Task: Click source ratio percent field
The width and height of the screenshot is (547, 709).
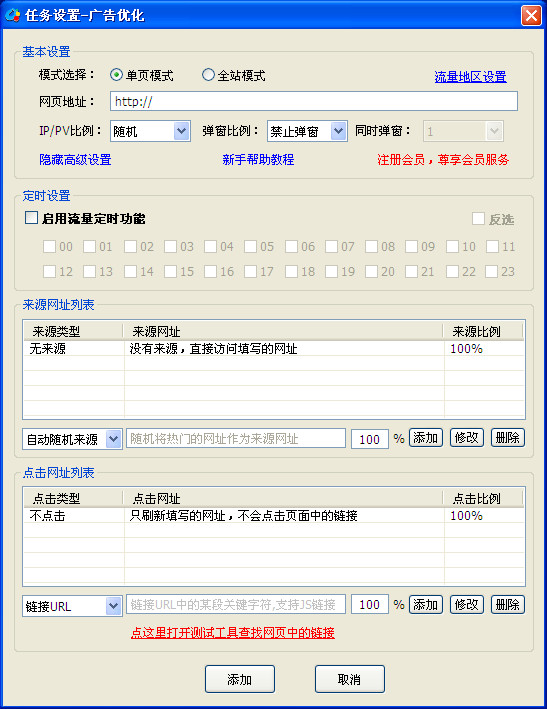Action: (370, 439)
